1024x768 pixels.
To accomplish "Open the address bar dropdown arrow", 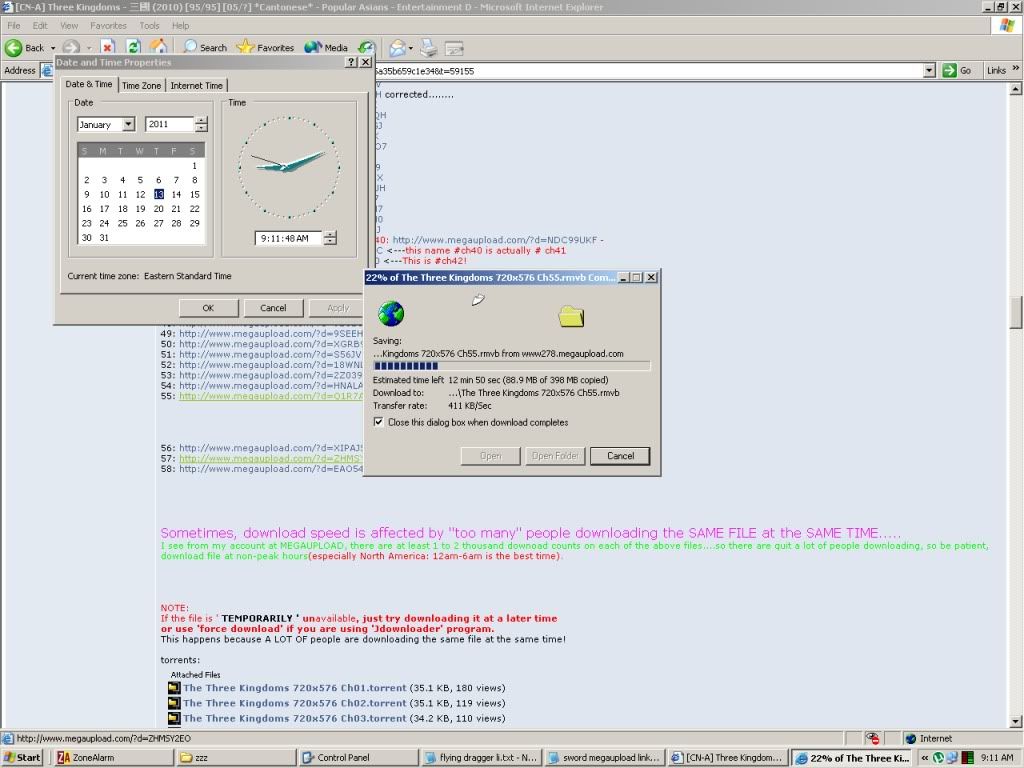I will (929, 71).
